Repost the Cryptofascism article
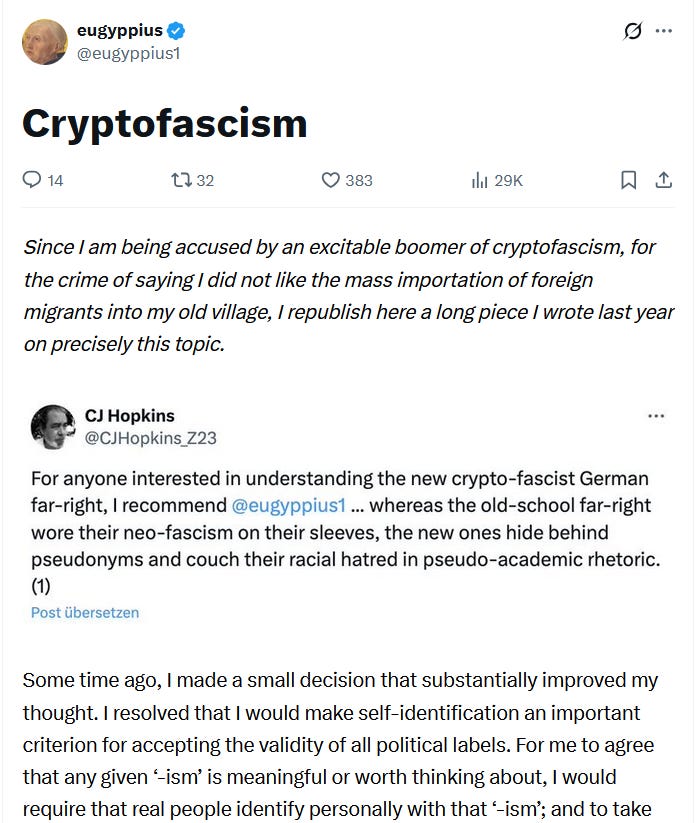The image size is (695, 823). [182, 180]
